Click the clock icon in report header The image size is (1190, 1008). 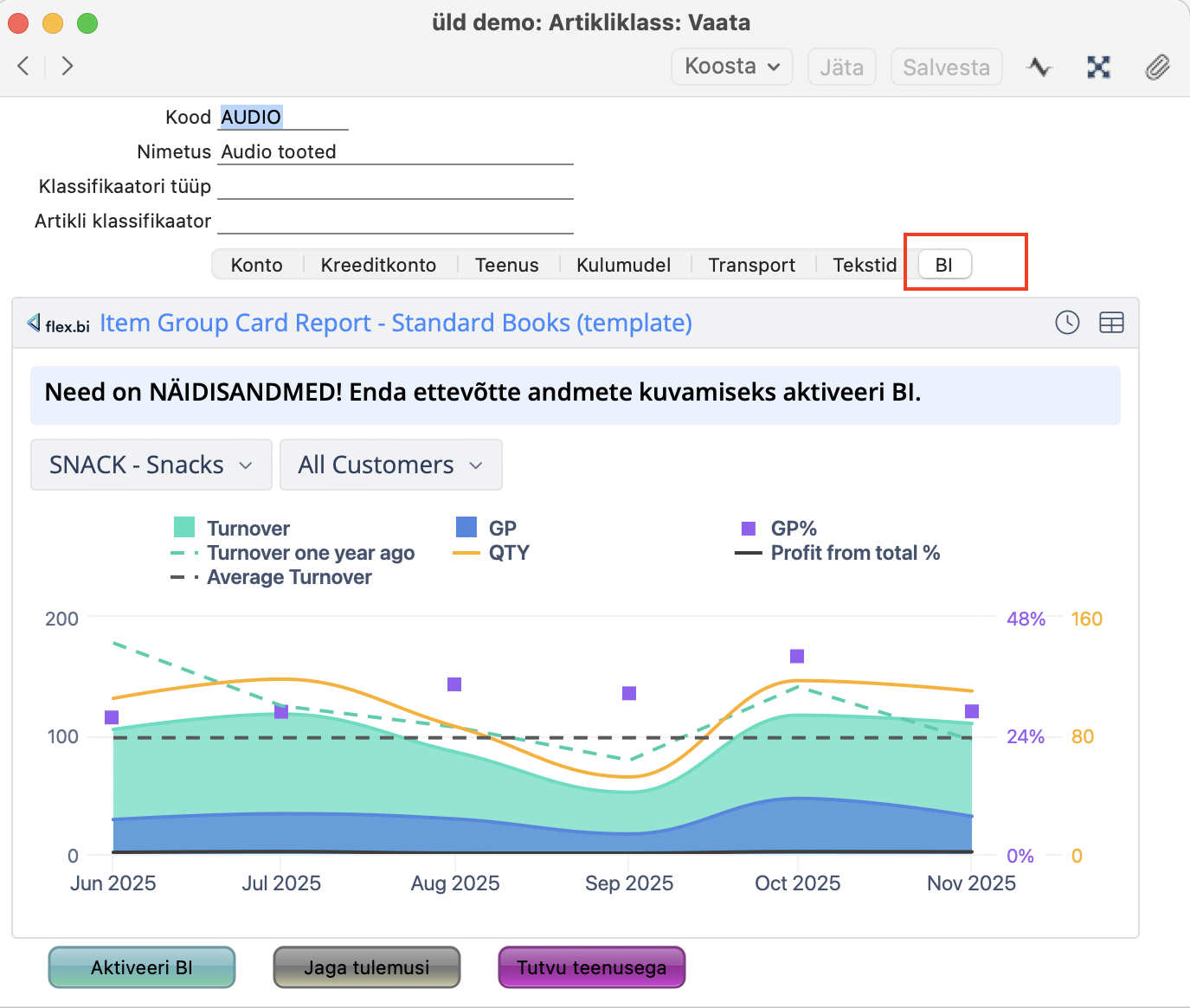[x=1067, y=323]
